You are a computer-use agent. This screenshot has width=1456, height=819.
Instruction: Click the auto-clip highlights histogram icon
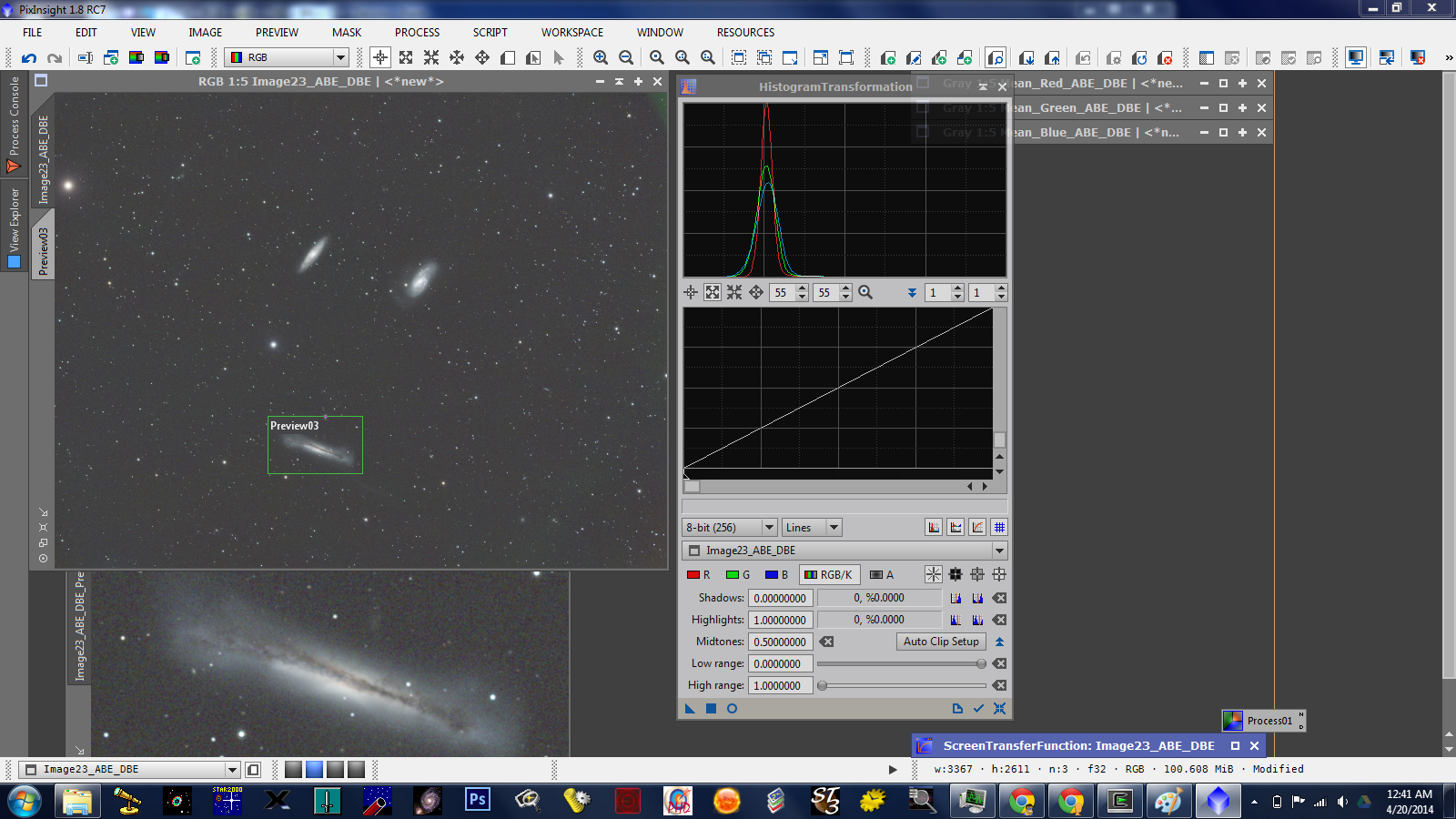coord(977,620)
